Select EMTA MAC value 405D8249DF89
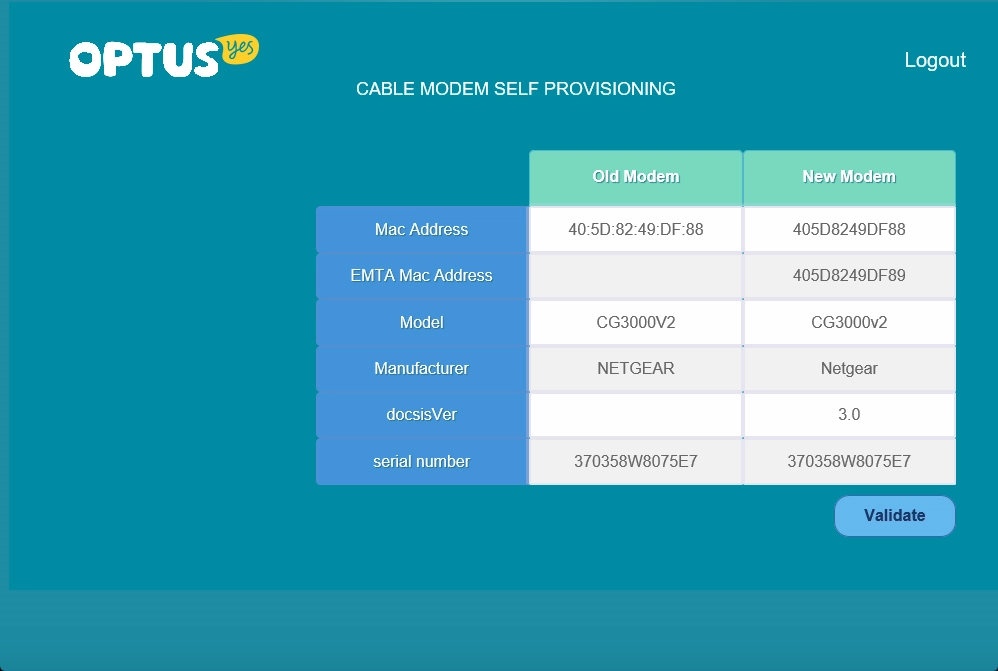The image size is (998, 671). coord(849,276)
